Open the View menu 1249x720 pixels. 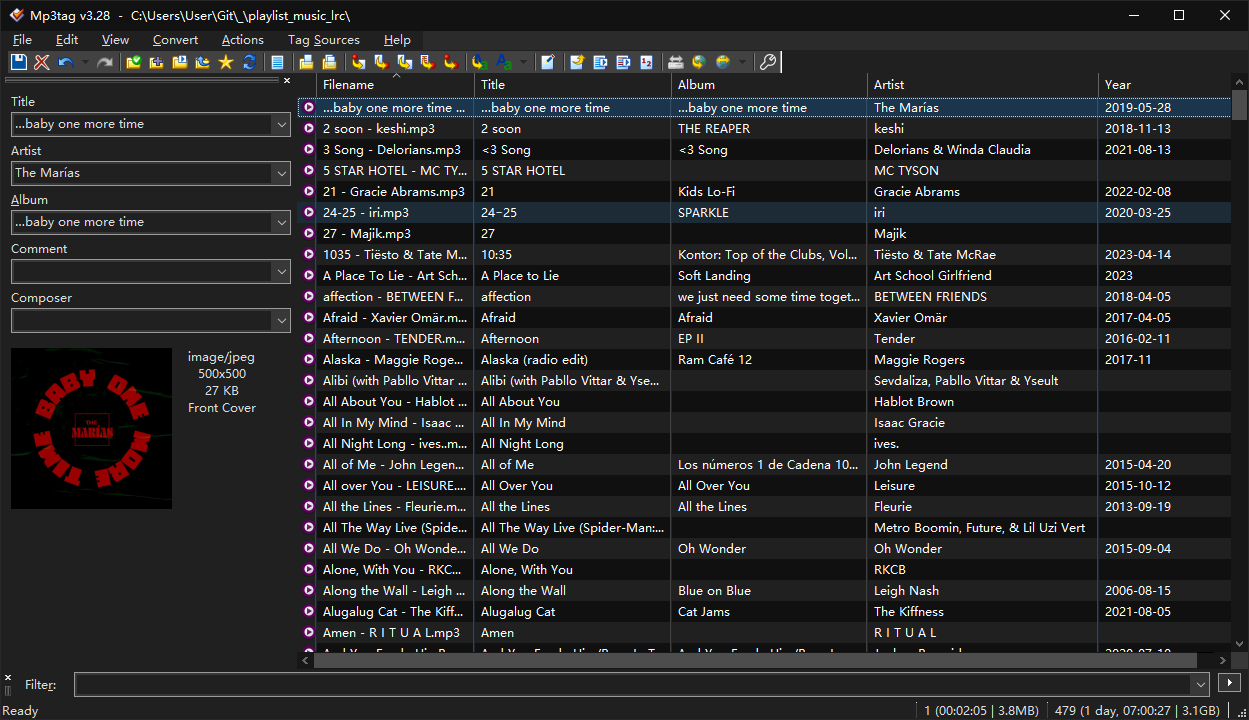tap(115, 40)
